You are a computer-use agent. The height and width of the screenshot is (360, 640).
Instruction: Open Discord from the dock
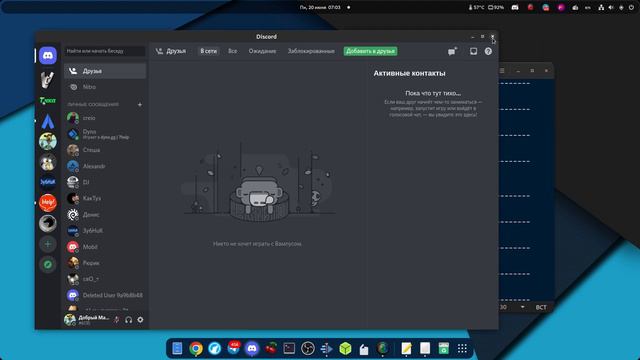(252, 349)
